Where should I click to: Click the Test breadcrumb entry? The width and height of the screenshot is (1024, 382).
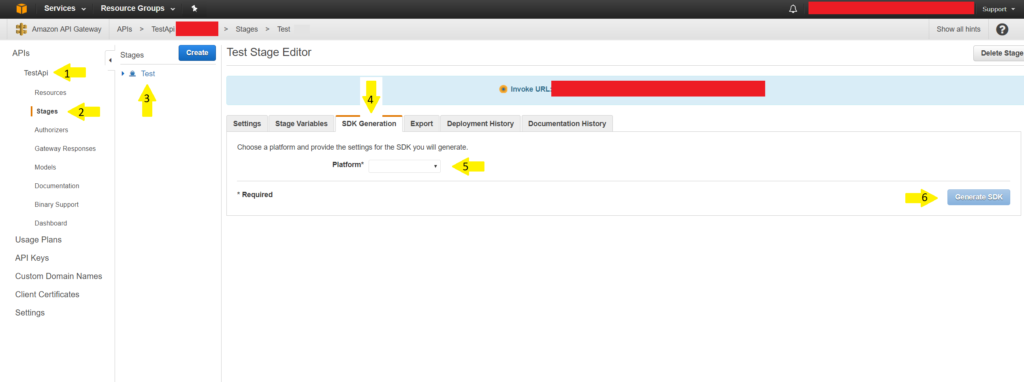coord(283,29)
